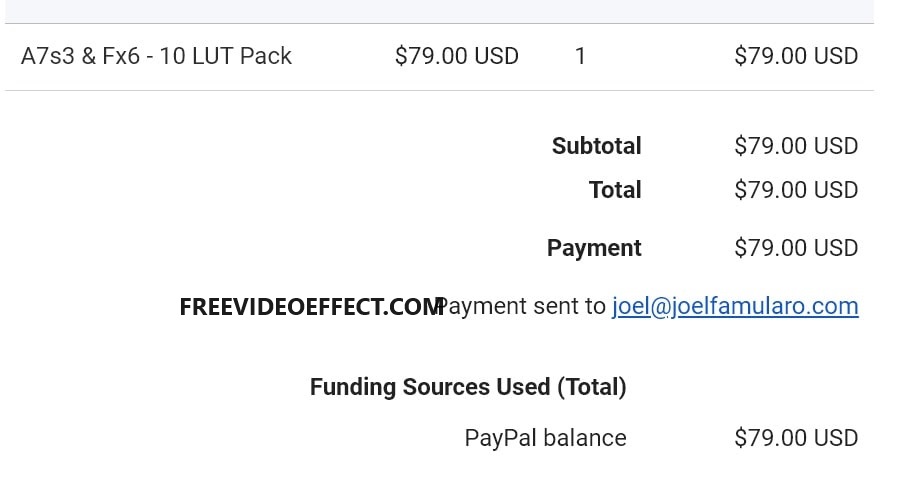Click the bold Total label
Viewport: 906px width, 484px height.
click(615, 190)
